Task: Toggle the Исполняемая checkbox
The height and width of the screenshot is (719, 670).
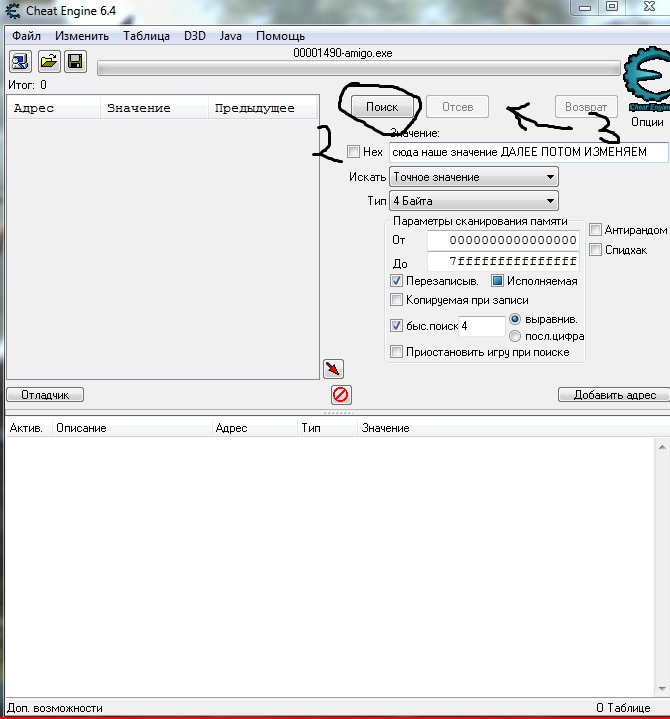Action: point(497,281)
